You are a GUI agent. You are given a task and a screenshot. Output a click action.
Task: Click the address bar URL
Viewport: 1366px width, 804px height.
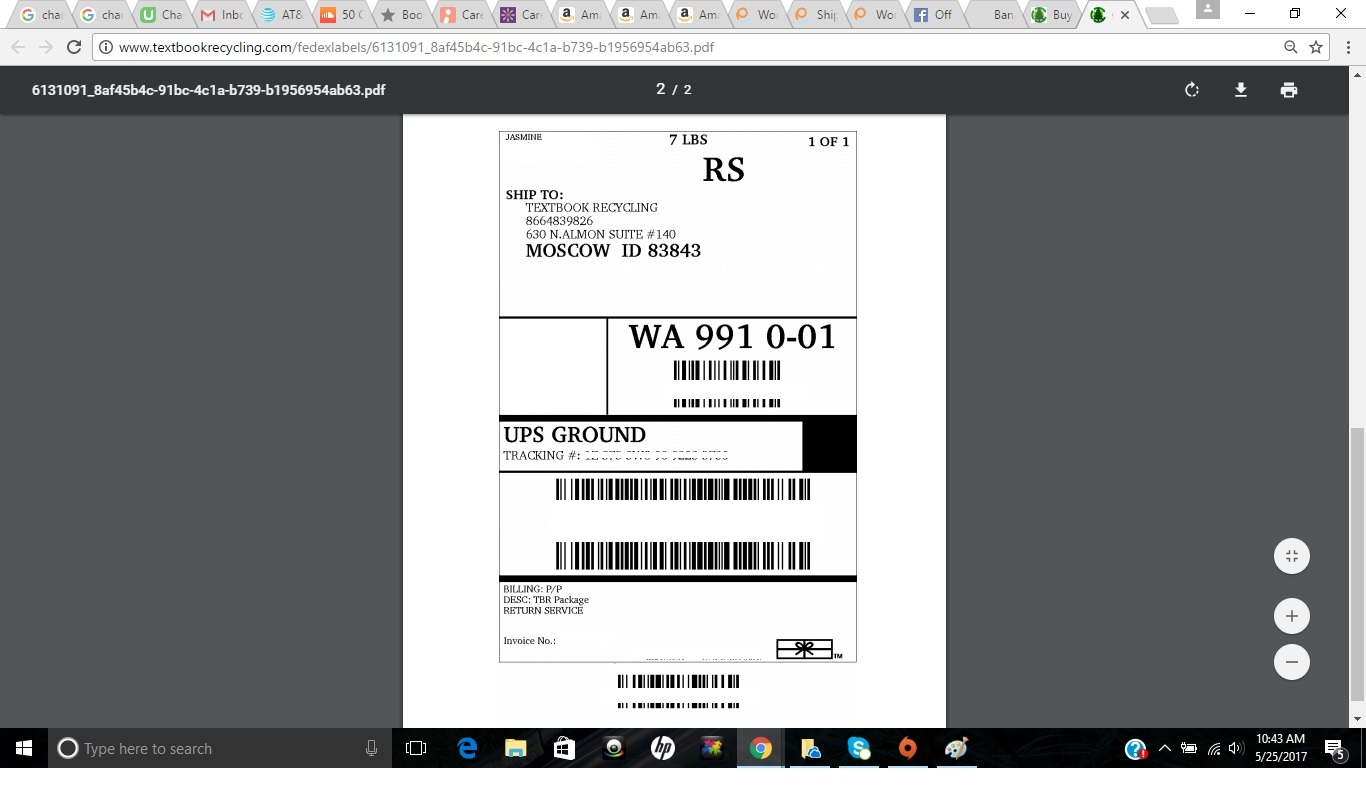[416, 47]
